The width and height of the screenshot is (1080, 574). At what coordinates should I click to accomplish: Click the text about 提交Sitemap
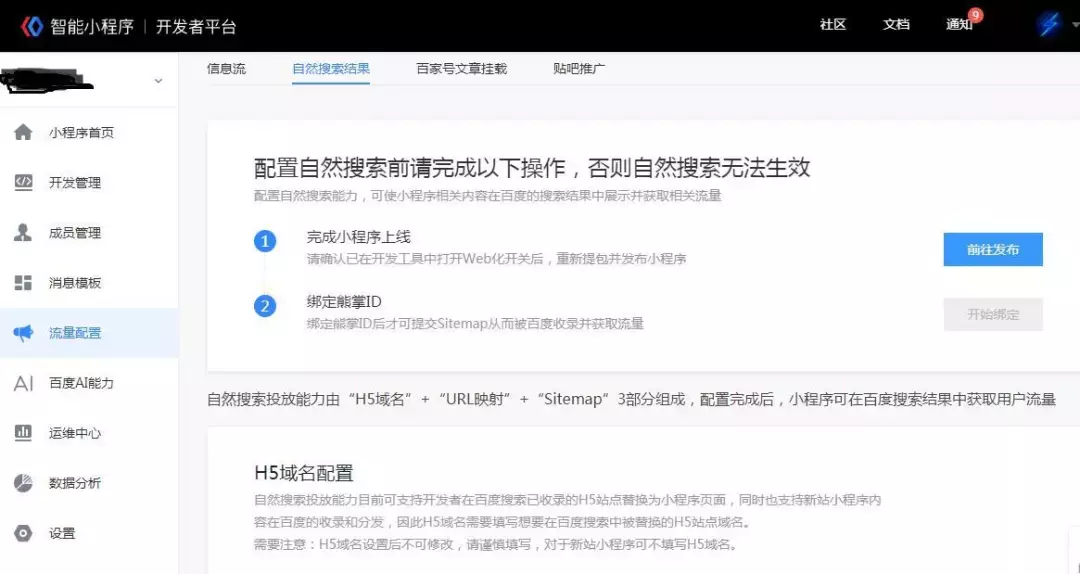point(475,323)
